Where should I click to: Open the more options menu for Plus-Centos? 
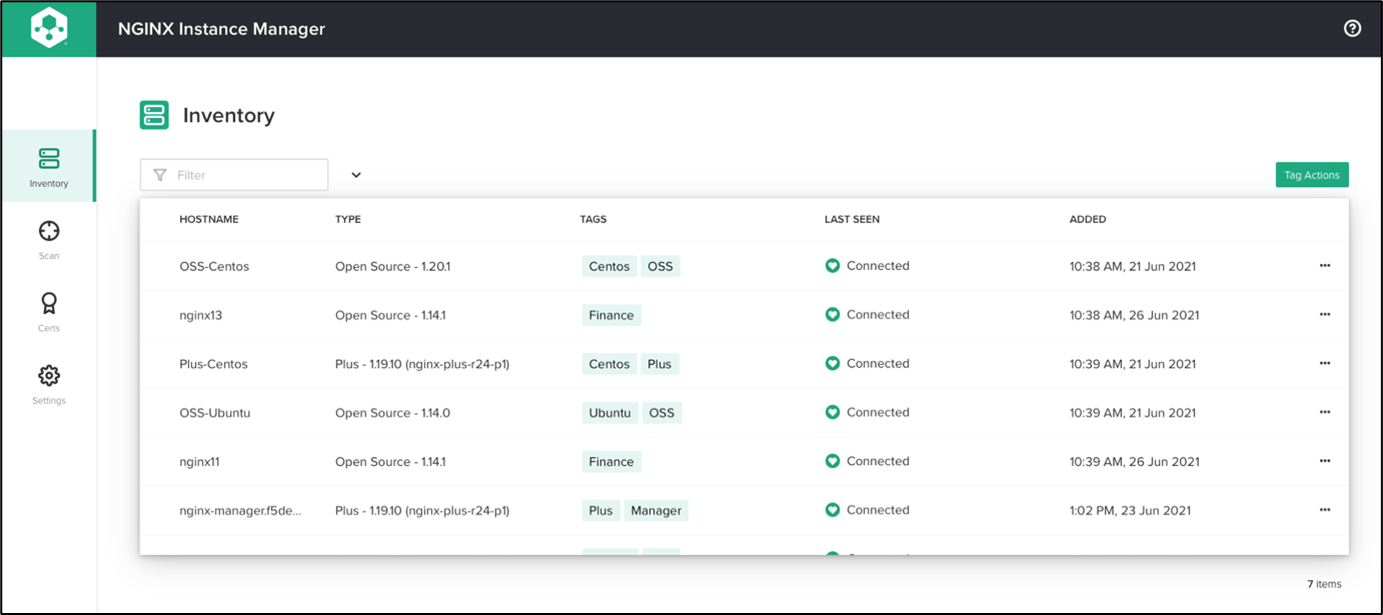pos(1325,363)
